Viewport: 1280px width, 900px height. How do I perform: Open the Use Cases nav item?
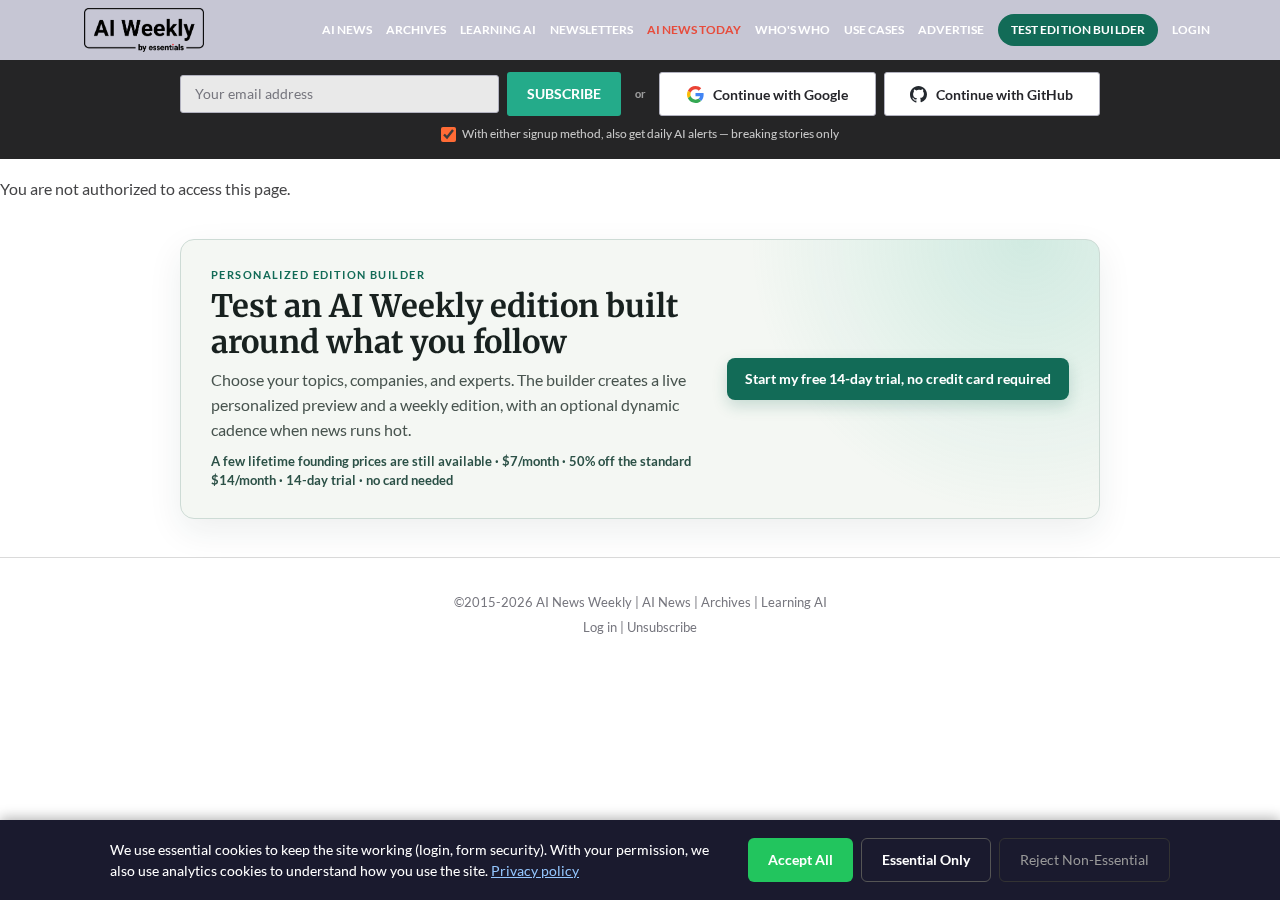tap(874, 30)
